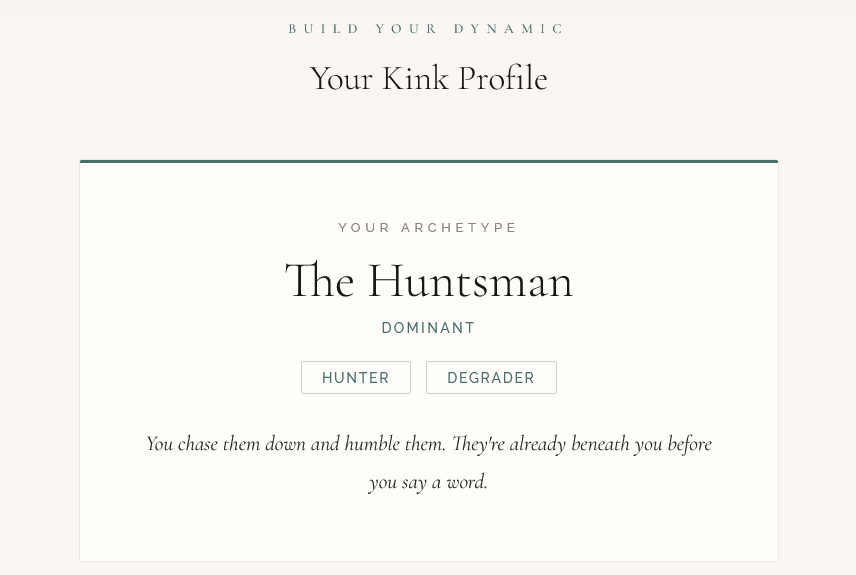This screenshot has height=575, width=856.
Task: Click the word 'Profile' in the page heading
Action: pos(502,79)
